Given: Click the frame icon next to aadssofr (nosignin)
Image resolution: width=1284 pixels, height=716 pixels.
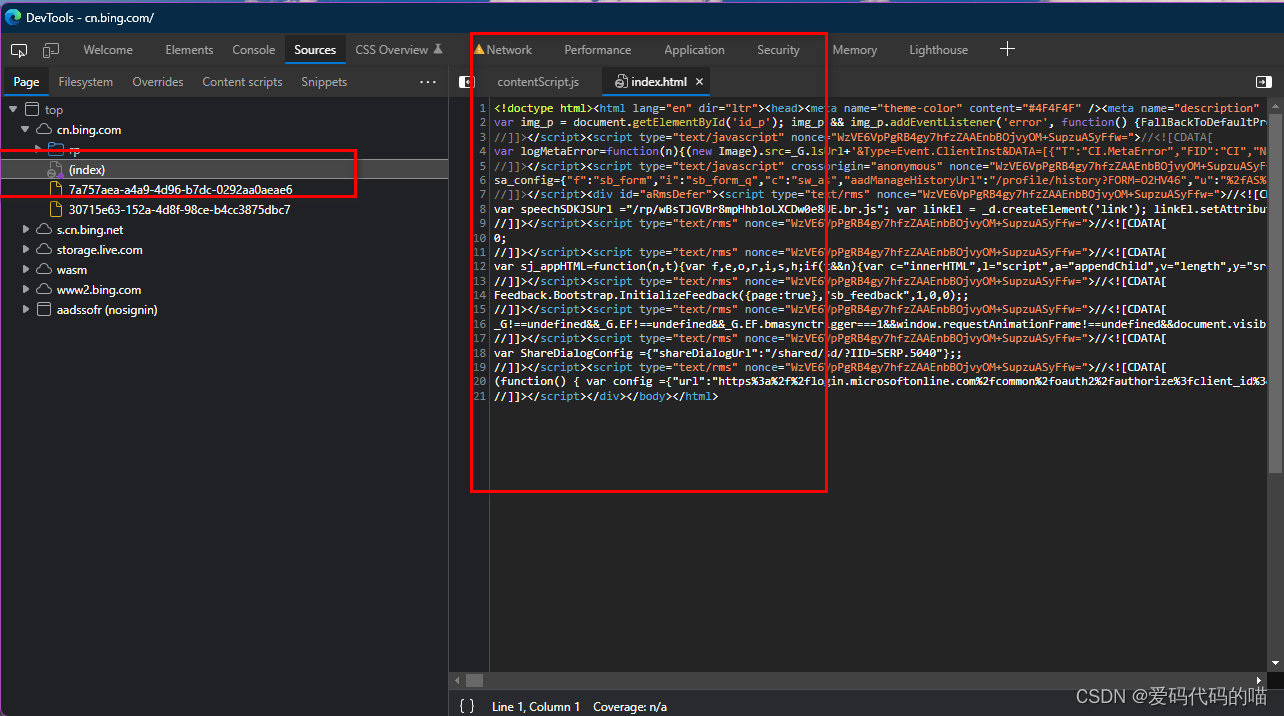Looking at the screenshot, I should click(44, 310).
